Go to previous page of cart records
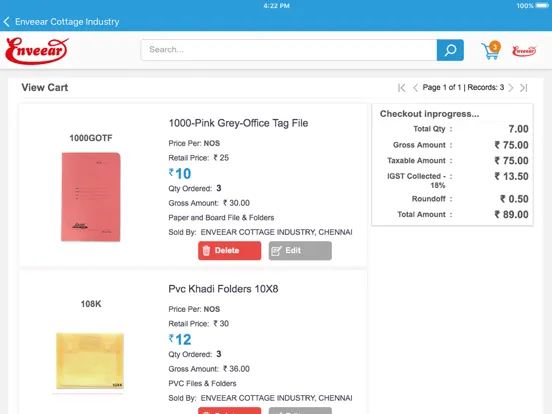 click(415, 88)
